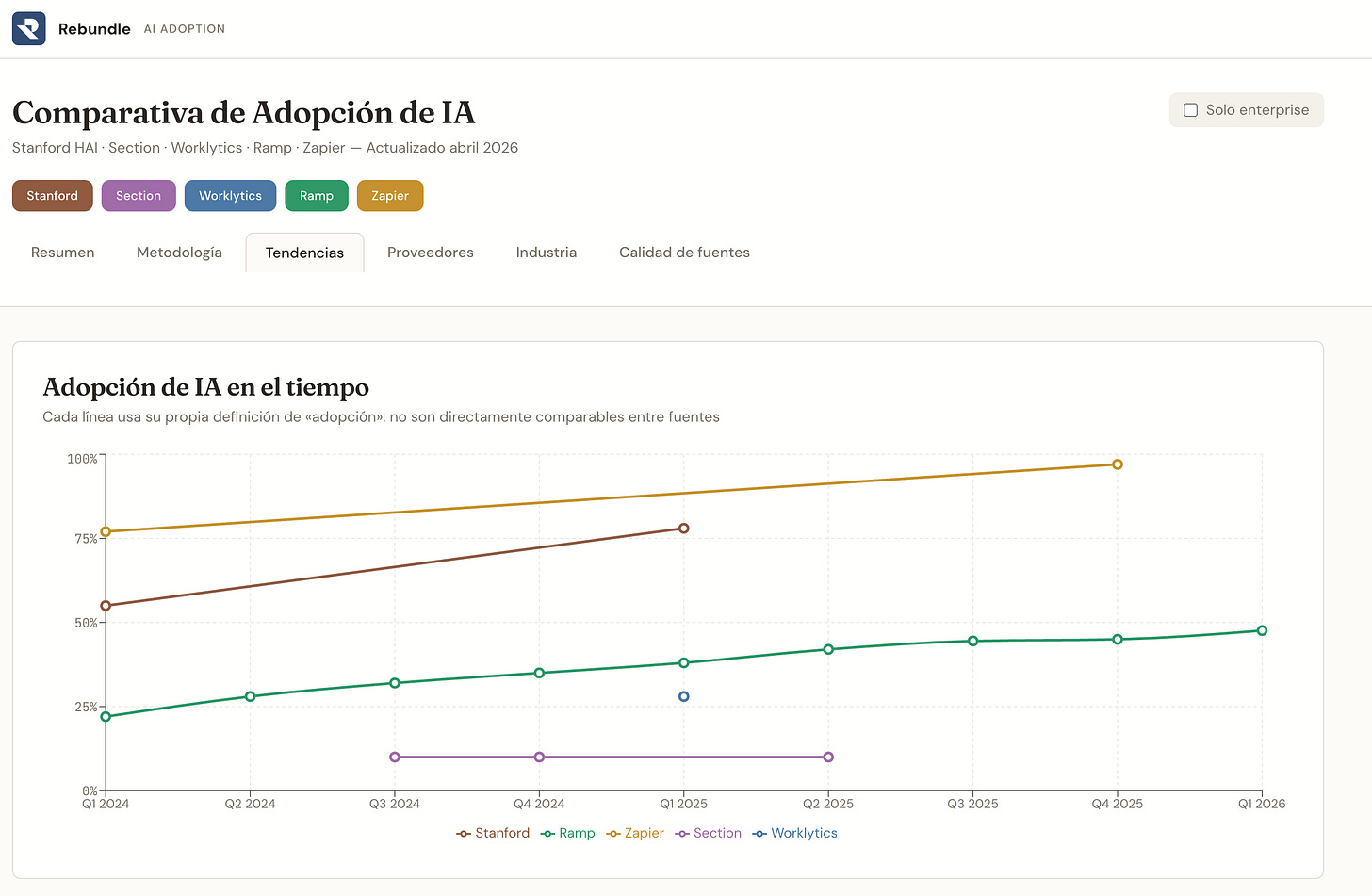Image resolution: width=1372 pixels, height=896 pixels.
Task: Click the 'Q2 2025' axis label
Action: click(828, 805)
